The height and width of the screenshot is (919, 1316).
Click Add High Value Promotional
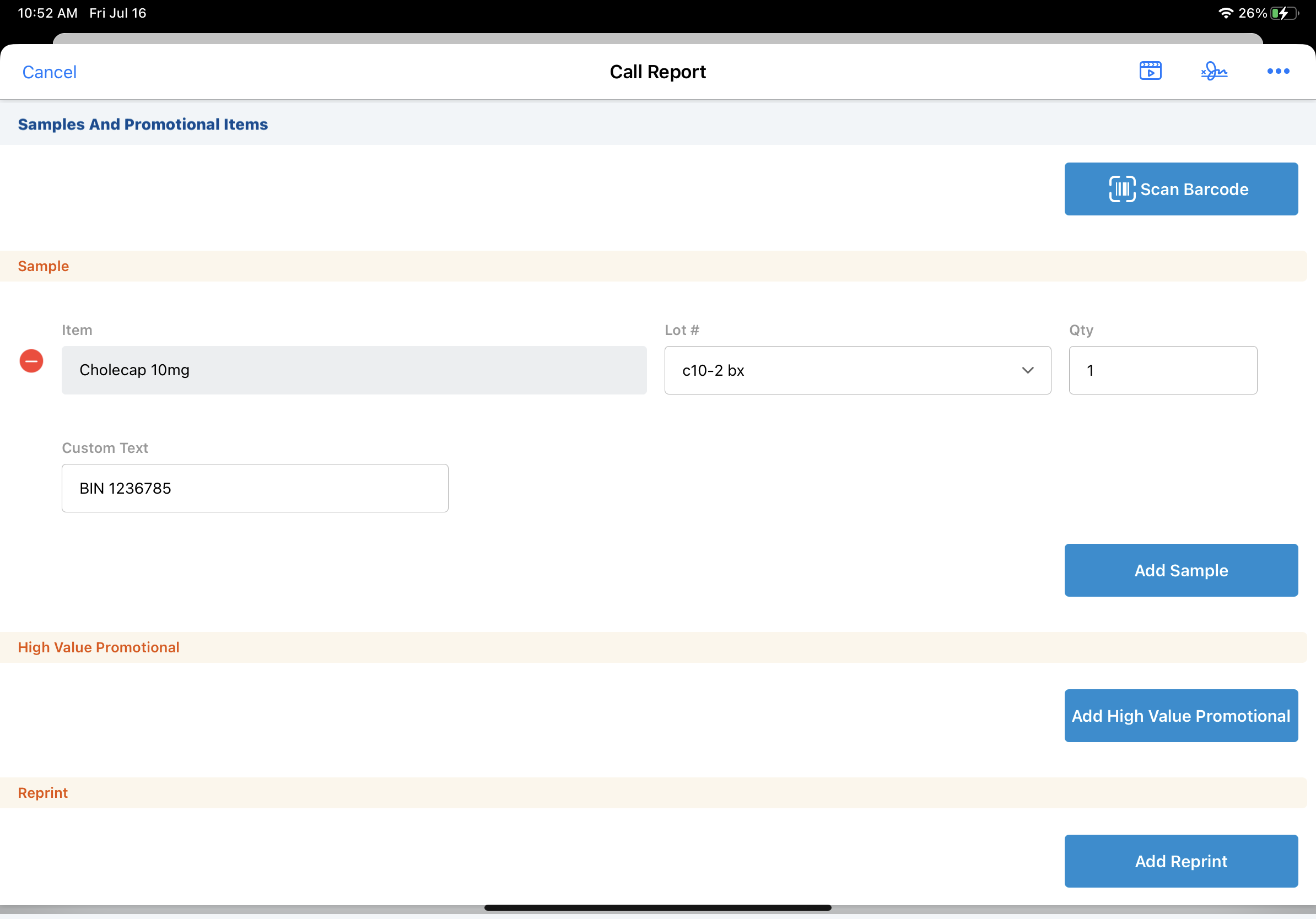(x=1181, y=716)
